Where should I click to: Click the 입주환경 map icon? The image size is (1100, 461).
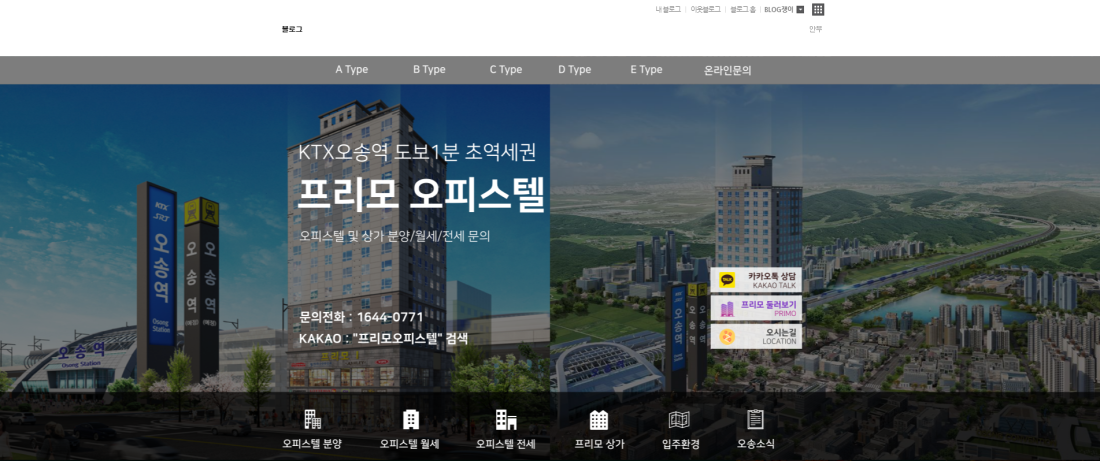[679, 420]
